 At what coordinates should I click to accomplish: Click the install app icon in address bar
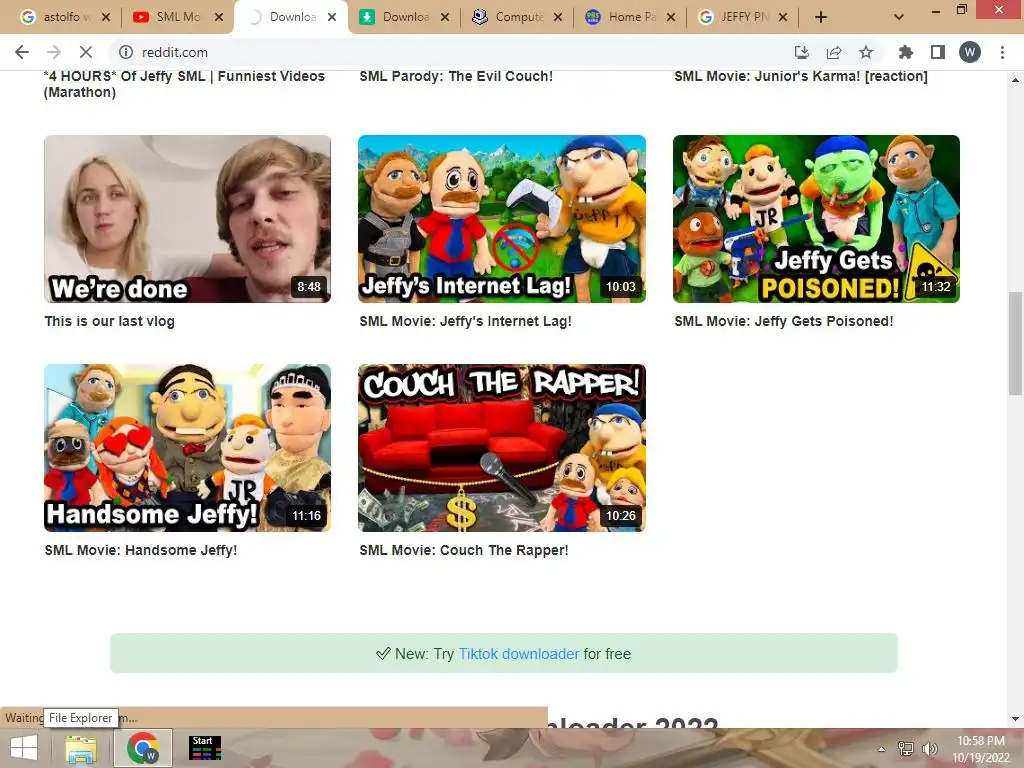click(801, 52)
